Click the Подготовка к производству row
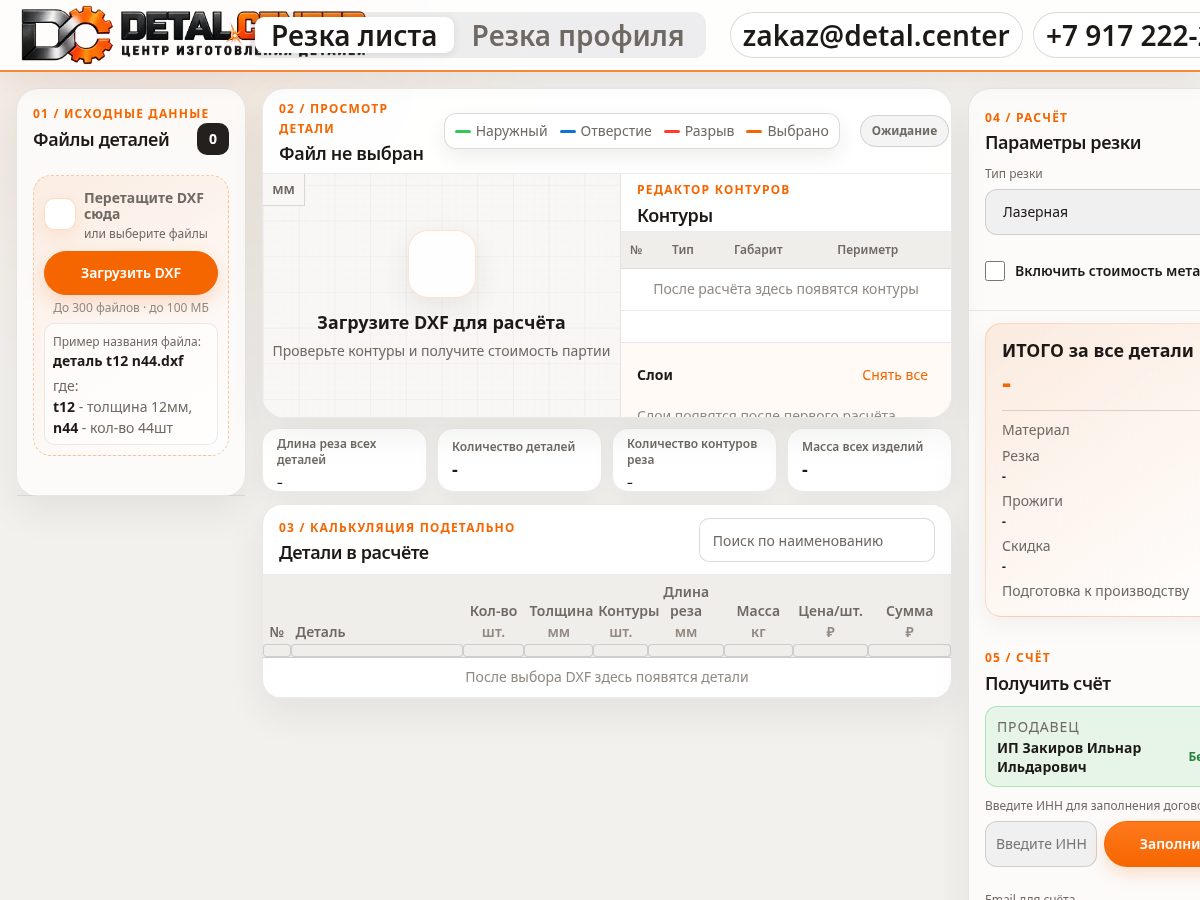Image resolution: width=1200 pixels, height=900 pixels. point(1095,591)
